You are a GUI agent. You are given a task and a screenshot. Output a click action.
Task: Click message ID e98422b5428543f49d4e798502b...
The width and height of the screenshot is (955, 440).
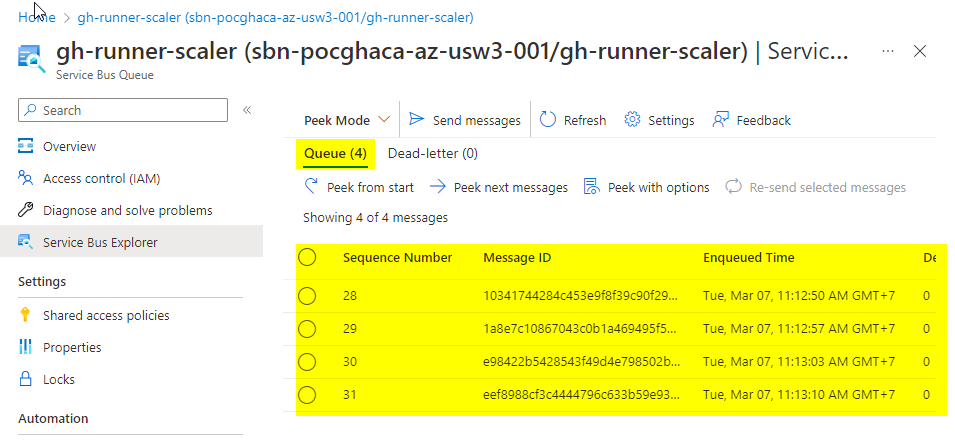coord(582,362)
